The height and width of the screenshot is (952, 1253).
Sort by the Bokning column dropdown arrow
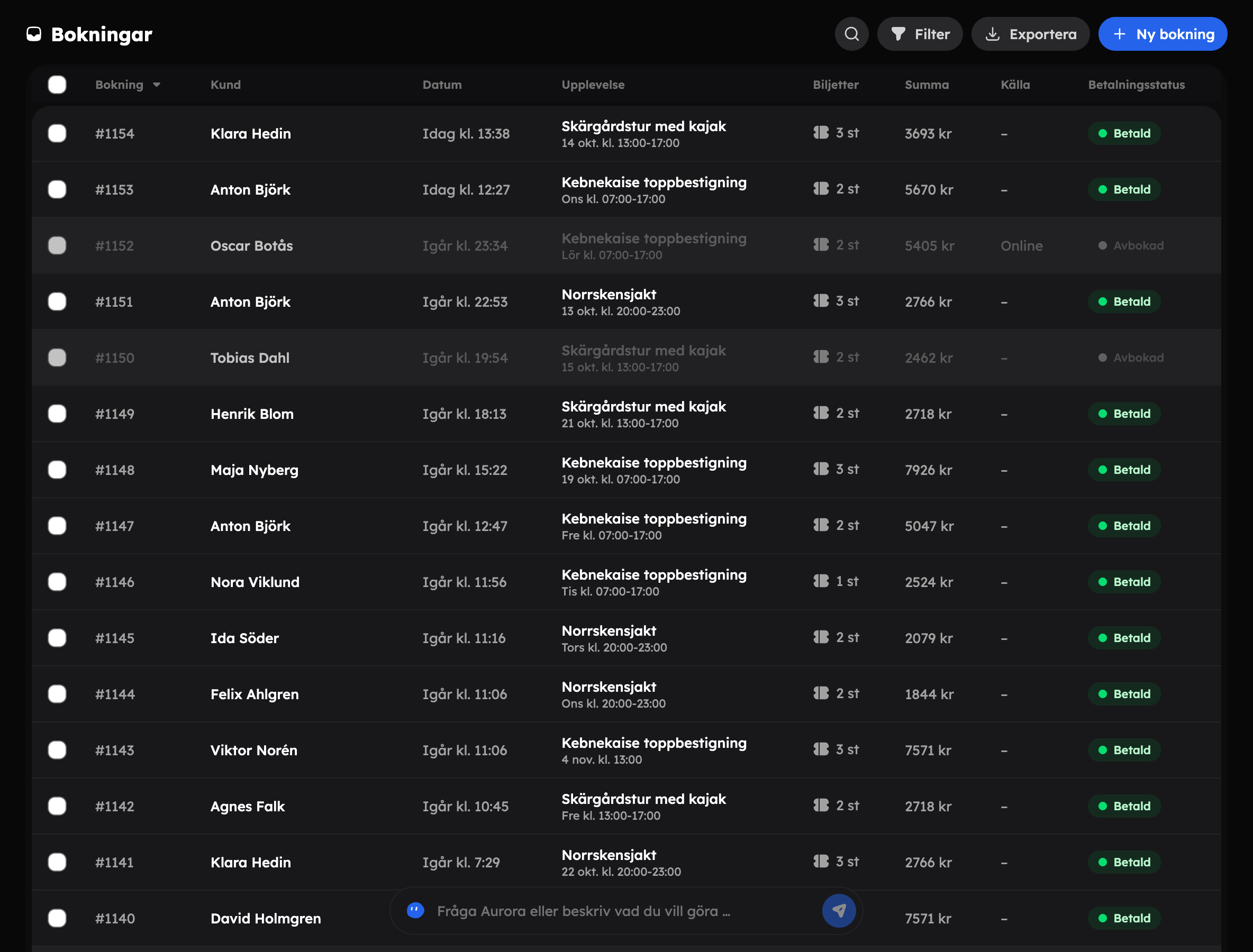pos(157,85)
